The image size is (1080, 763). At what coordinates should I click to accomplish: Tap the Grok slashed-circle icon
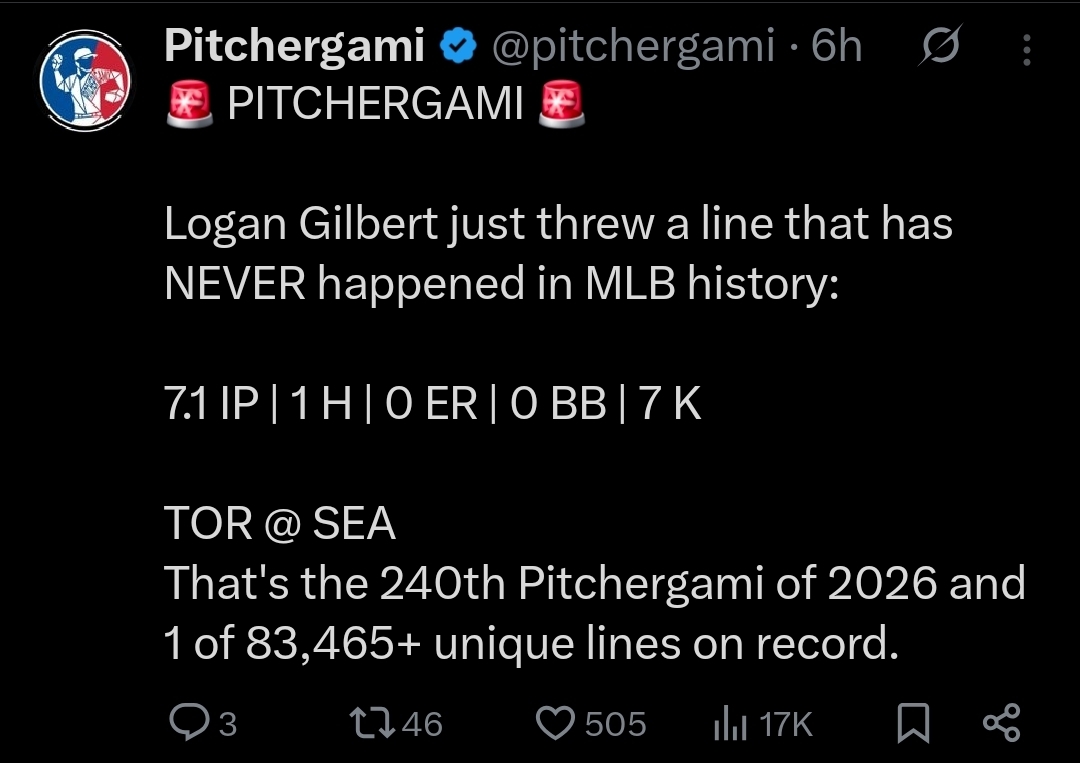tap(939, 45)
